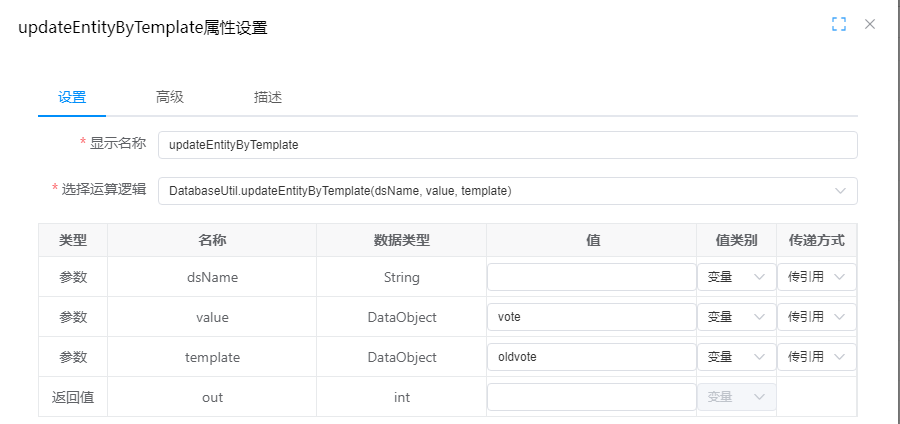Expand the 选择运算逻辑 dropdown
This screenshot has height=424, width=900.
pyautogui.click(x=507, y=190)
